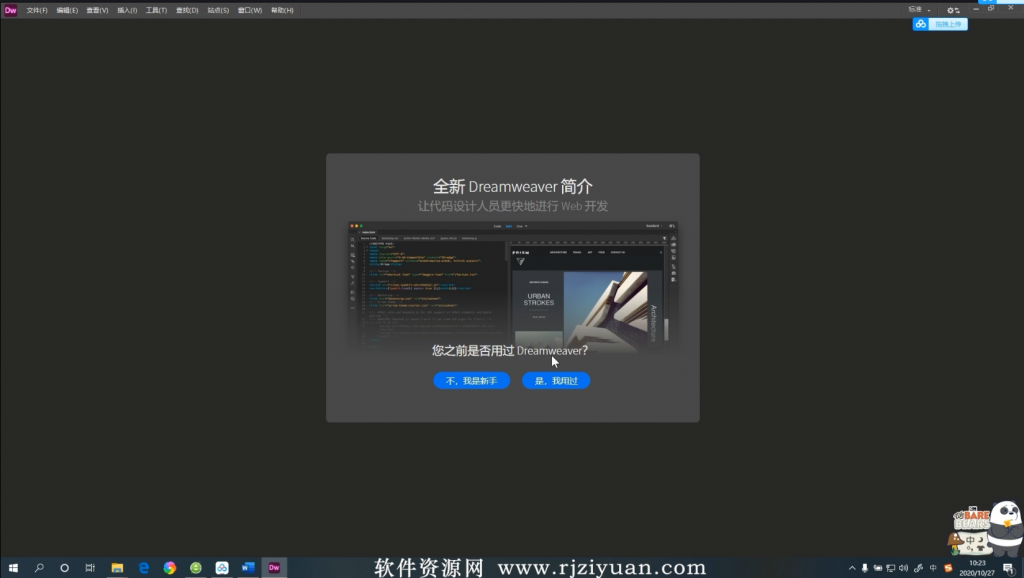Open Task View on the taskbar
The height and width of the screenshot is (578, 1024).
click(90, 568)
